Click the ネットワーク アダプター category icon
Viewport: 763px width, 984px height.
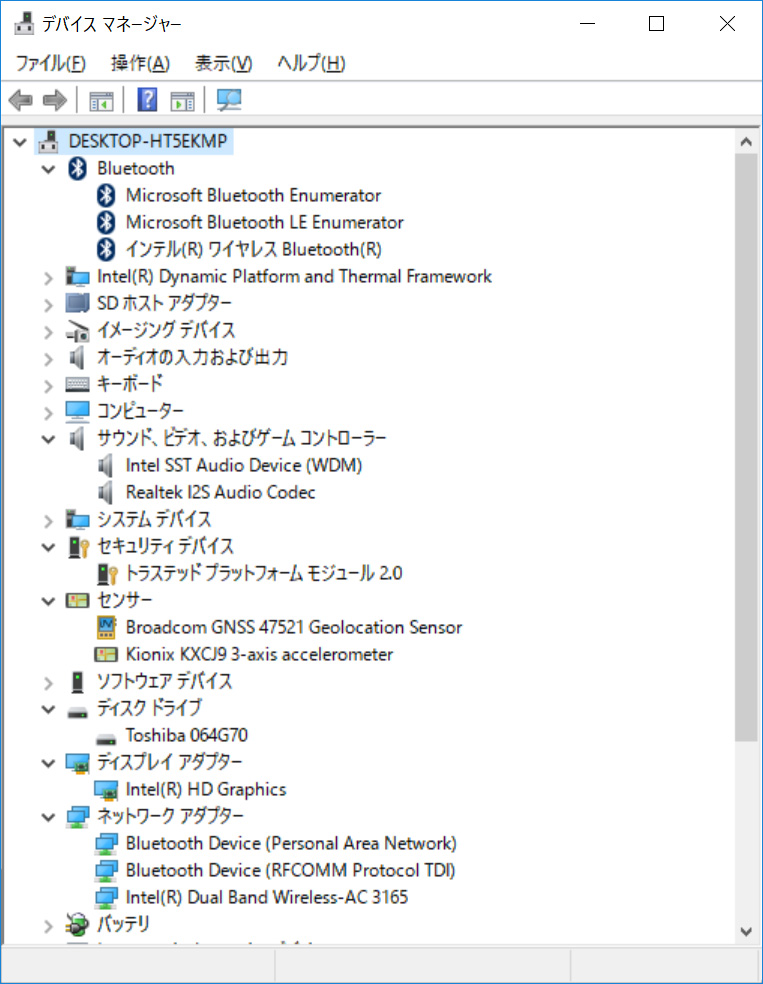click(x=77, y=816)
